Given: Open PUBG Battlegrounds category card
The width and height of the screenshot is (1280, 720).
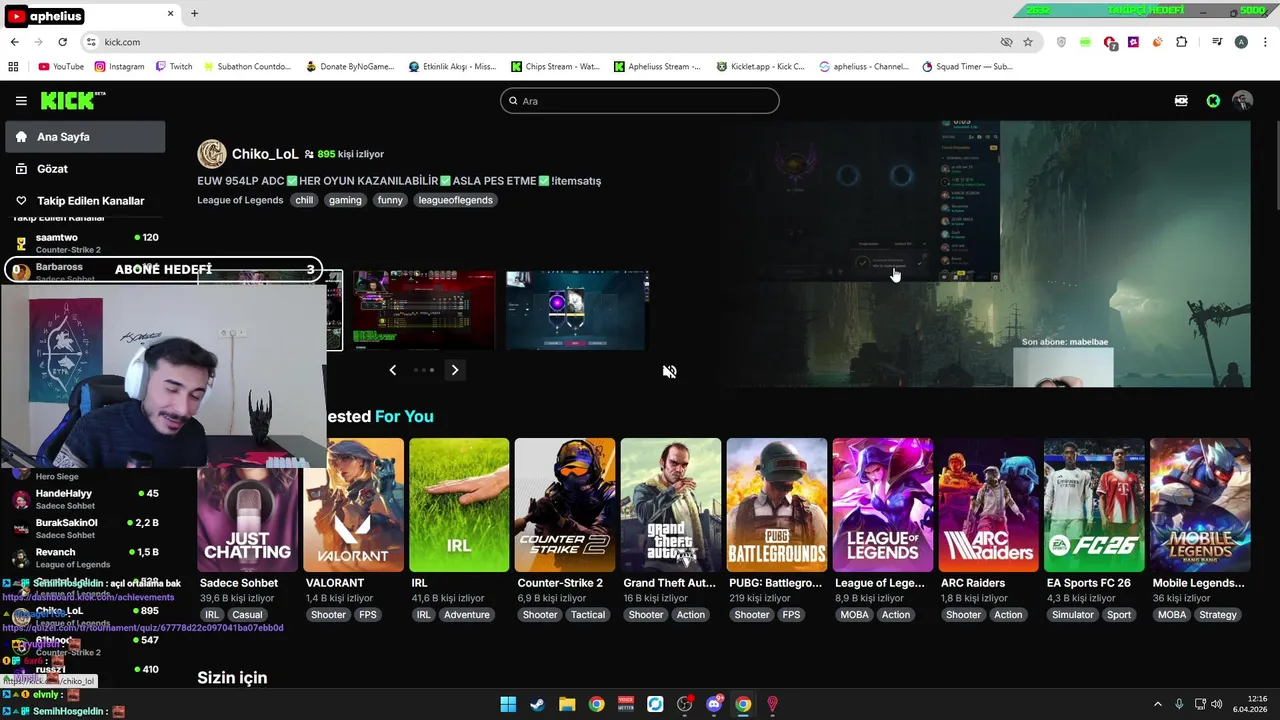Looking at the screenshot, I should coord(777,505).
